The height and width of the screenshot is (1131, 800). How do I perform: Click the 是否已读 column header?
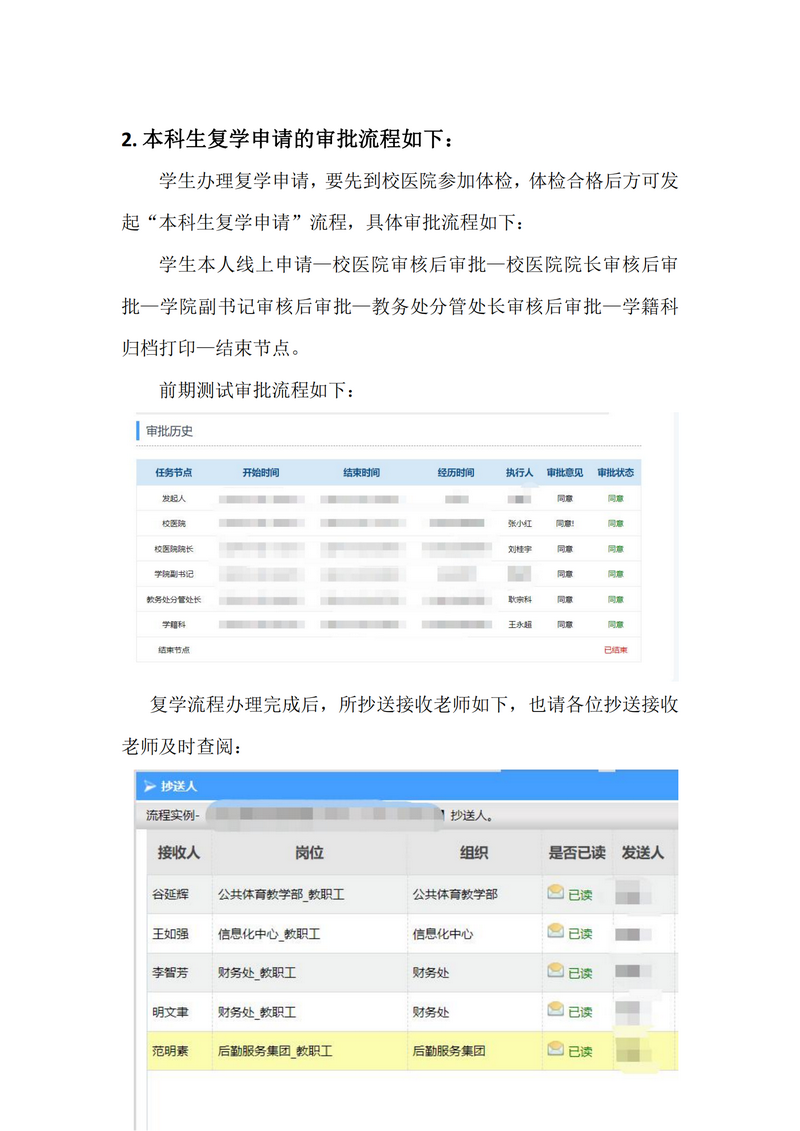576,853
